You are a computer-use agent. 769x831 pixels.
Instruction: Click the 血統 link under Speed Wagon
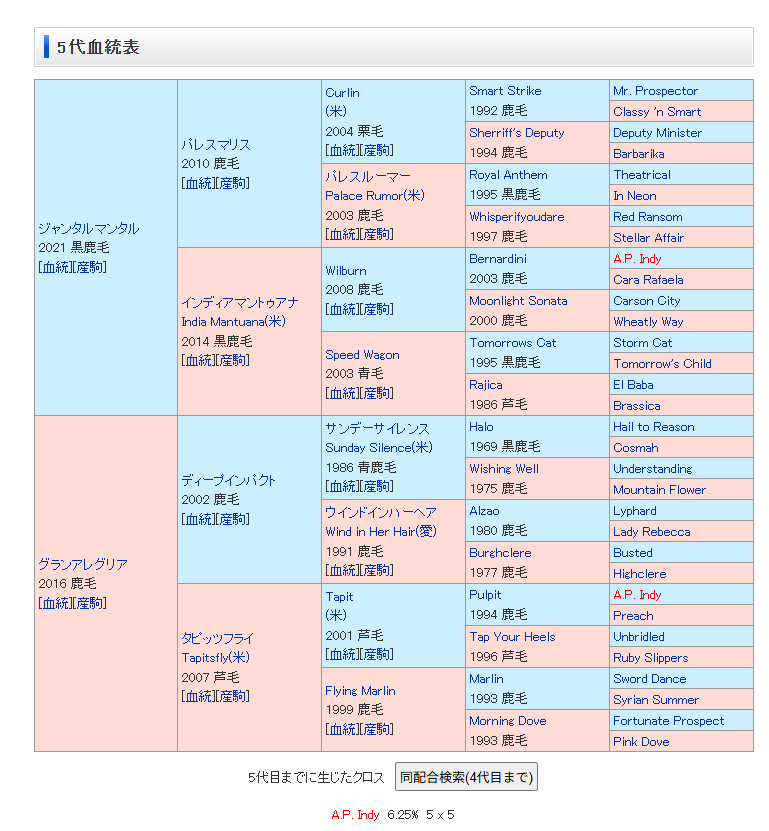pyautogui.click(x=342, y=393)
